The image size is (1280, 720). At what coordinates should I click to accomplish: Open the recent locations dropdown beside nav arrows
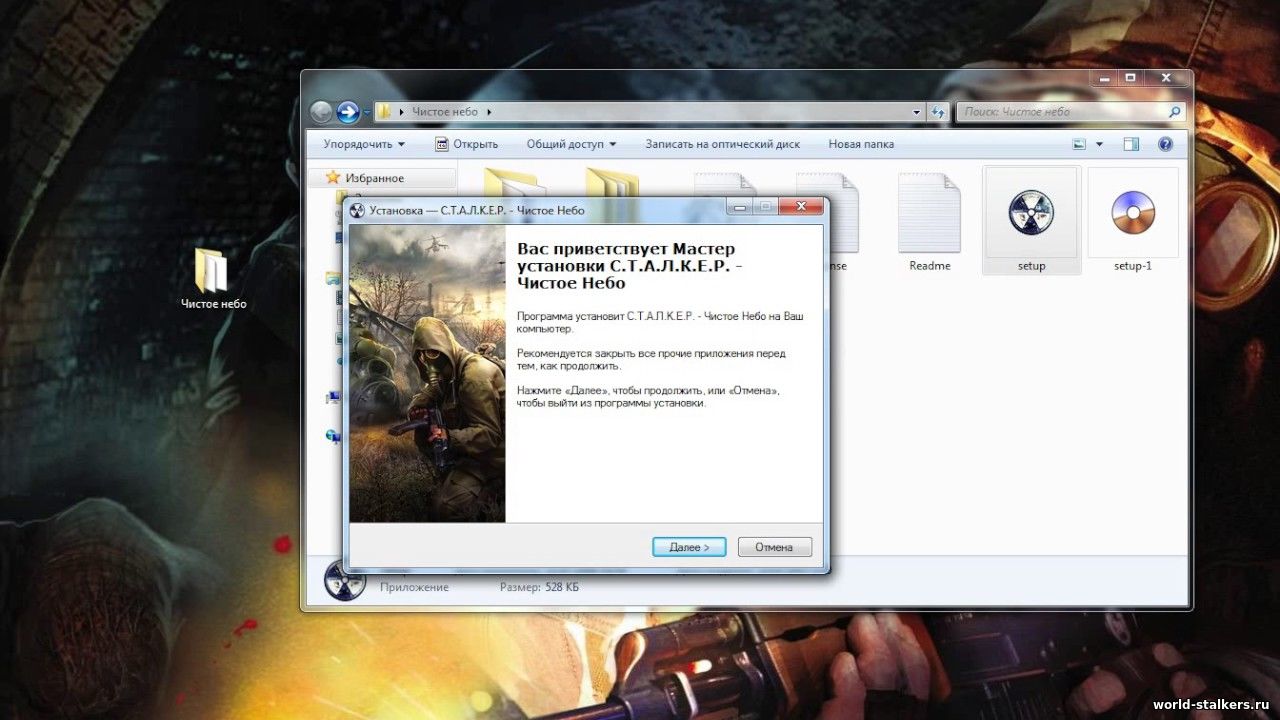(367, 112)
